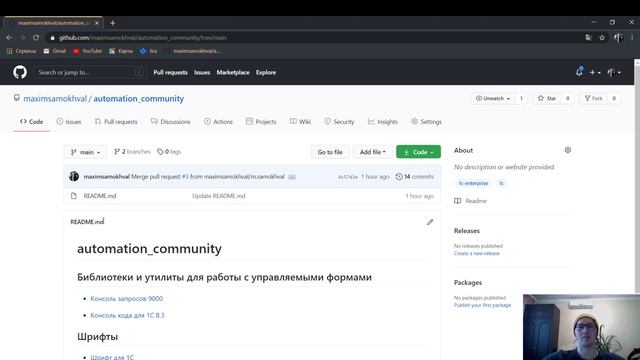
Task: Open Консоль кода для 1С 8.3 link
Action: coord(127,316)
